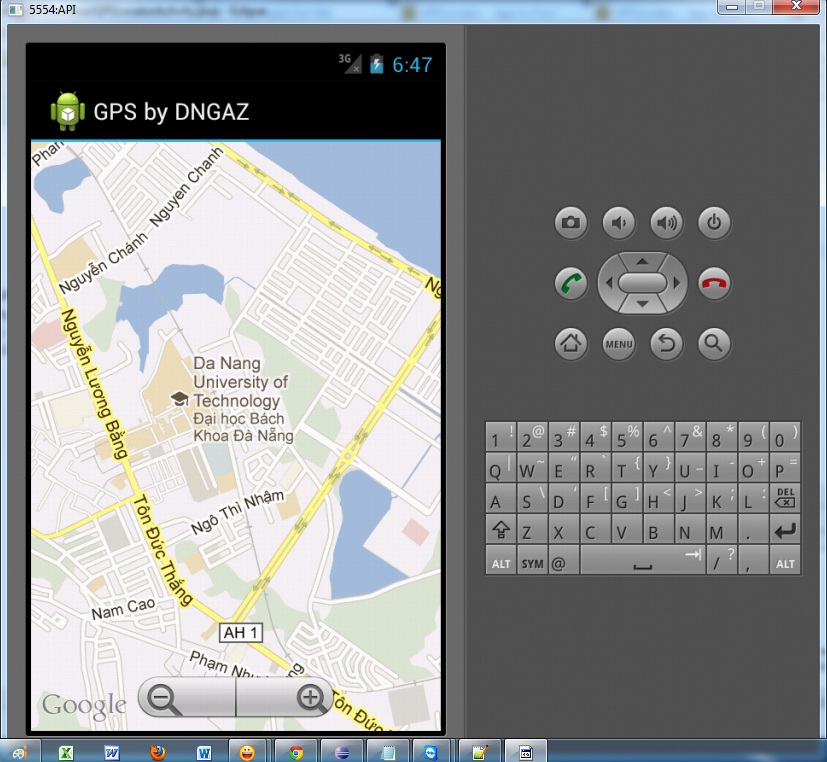Click the 6:47 clock in the status bar
This screenshot has width=827, height=762.
[412, 65]
